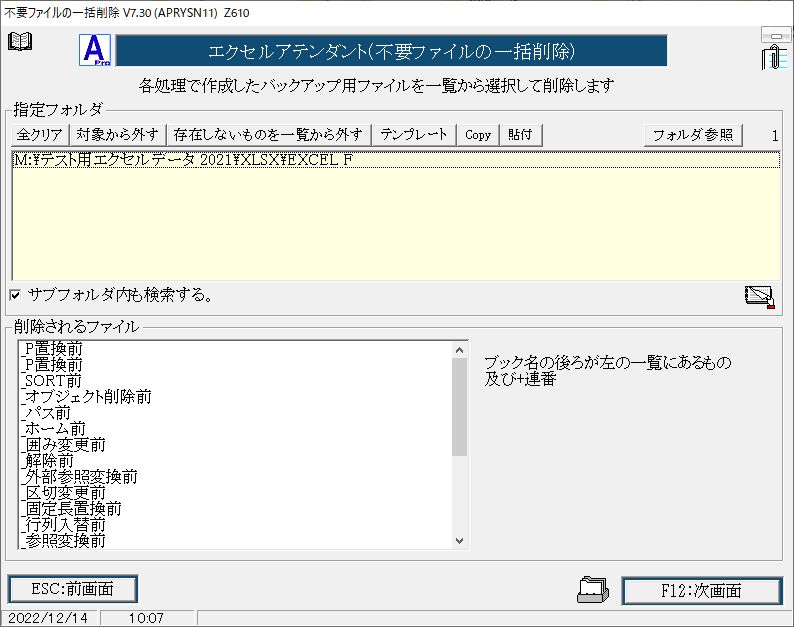Open the book manual icon
This screenshot has width=794, height=627.
20,42
